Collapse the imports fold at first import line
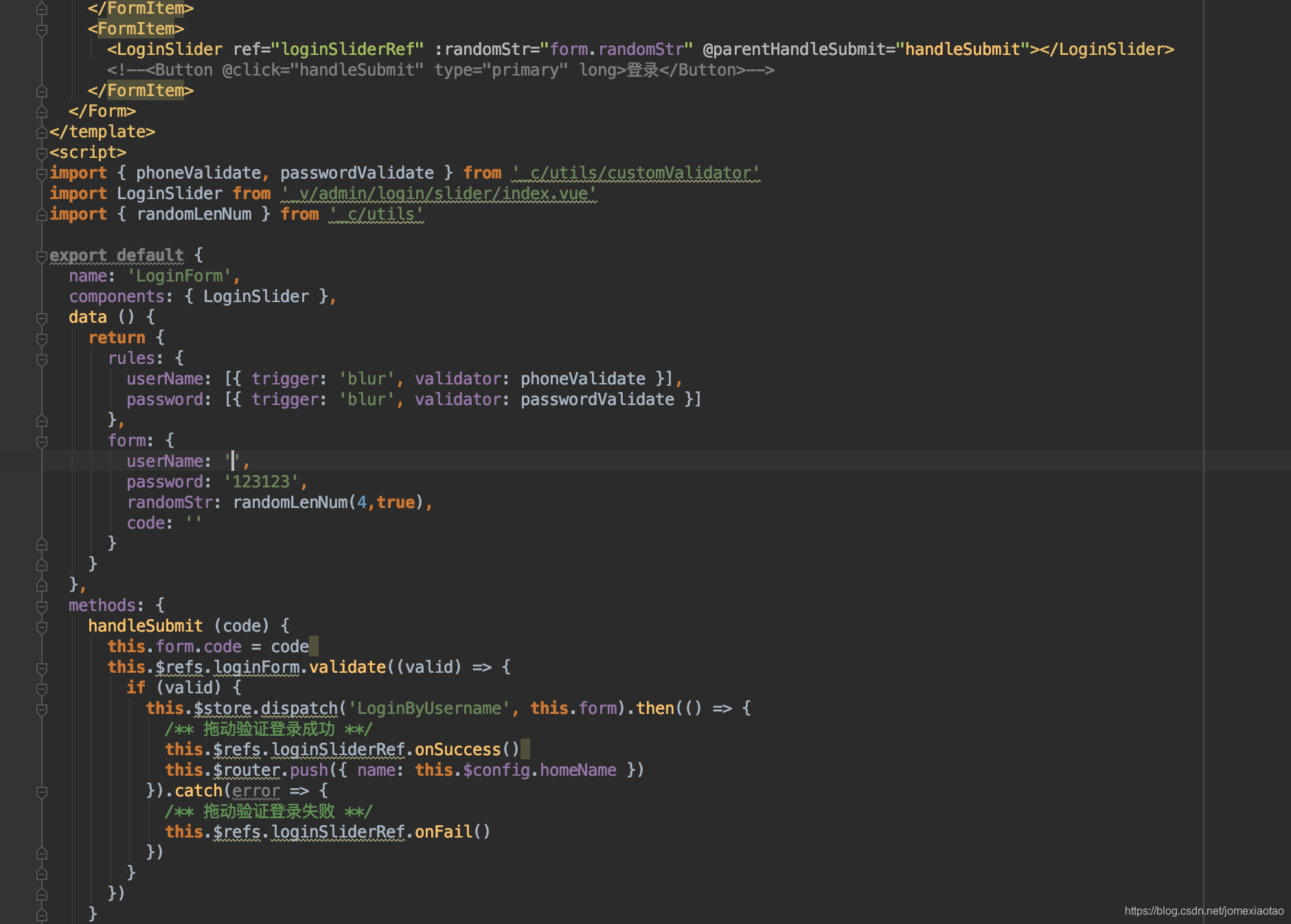 [x=42, y=173]
